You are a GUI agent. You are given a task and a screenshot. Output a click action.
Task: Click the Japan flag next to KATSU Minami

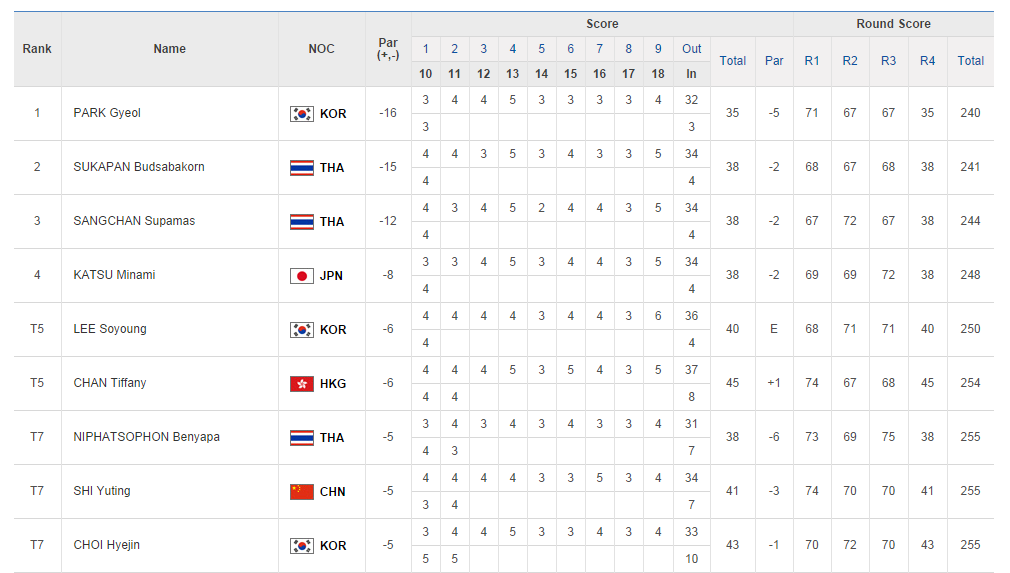(301, 276)
